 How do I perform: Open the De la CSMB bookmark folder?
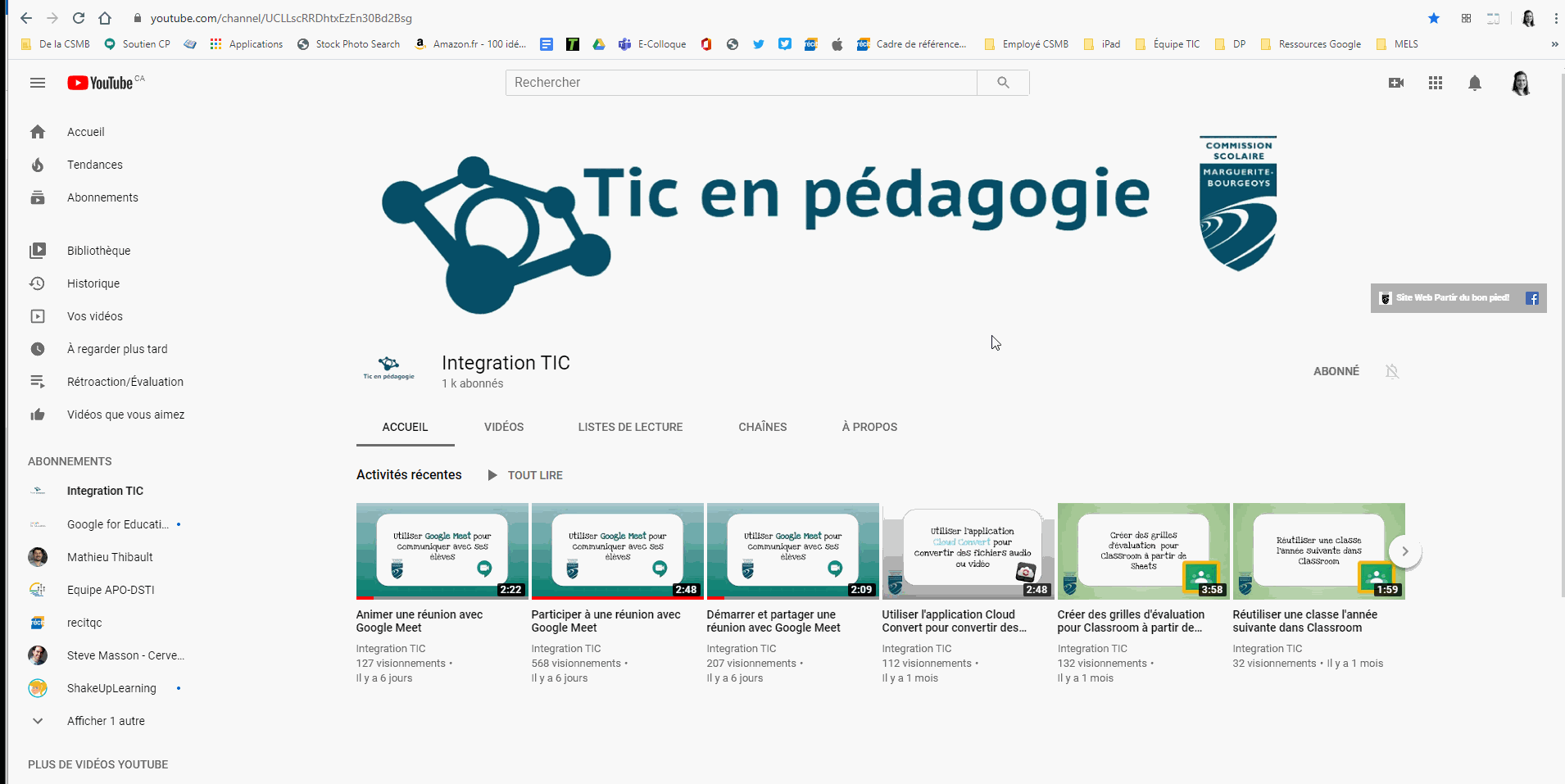[56, 44]
